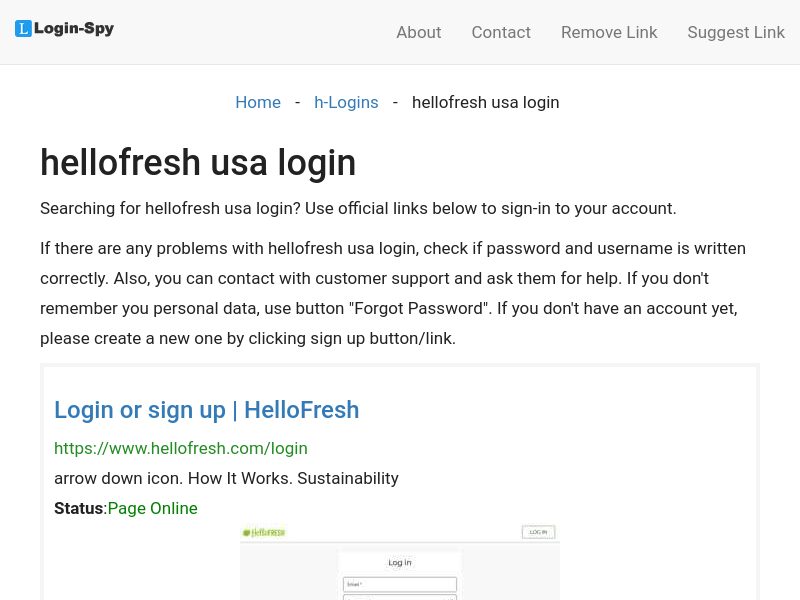Open the Suggest Link page
The width and height of the screenshot is (800, 600).
(736, 32)
